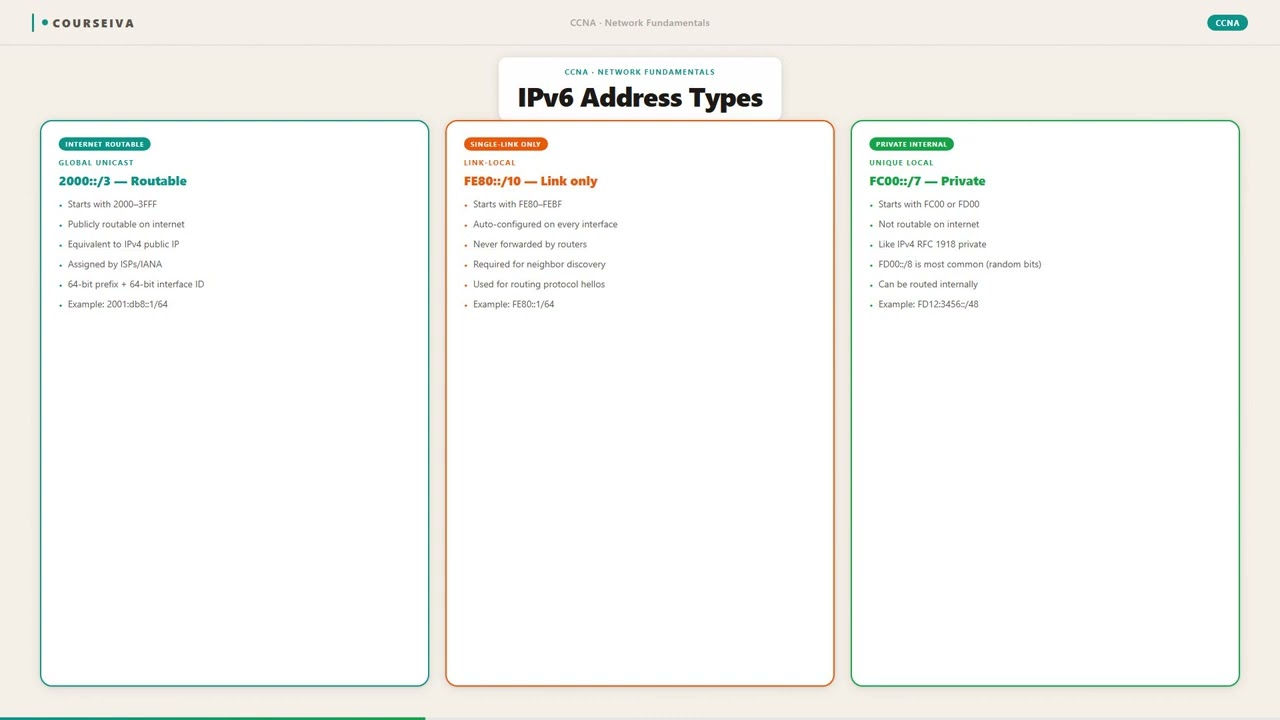Viewport: 1280px width, 720px height.
Task: Click the CCNA badge in the header
Action: pos(1227,23)
